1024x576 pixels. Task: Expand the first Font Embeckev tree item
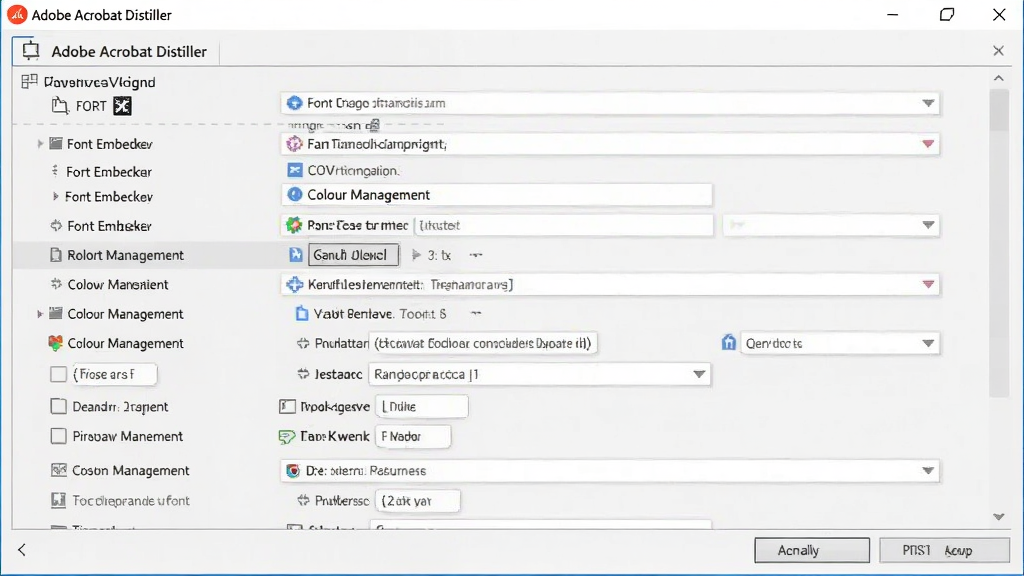[x=40, y=144]
